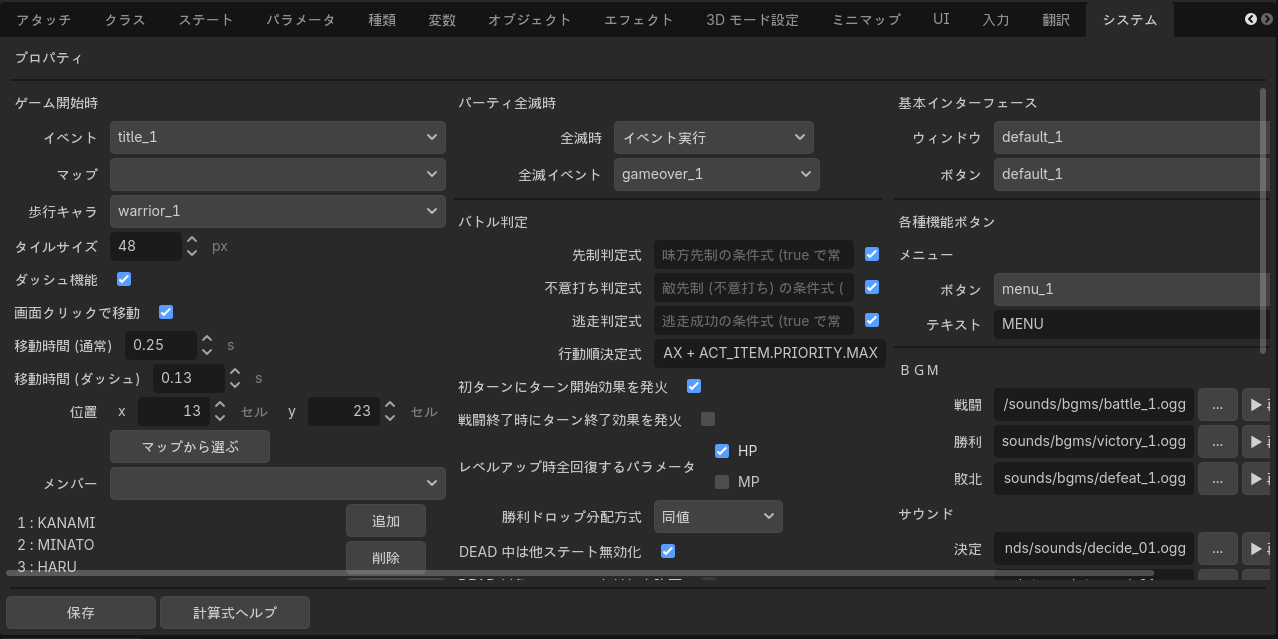
Task: Switch to the クラス tab
Action: click(x=124, y=19)
